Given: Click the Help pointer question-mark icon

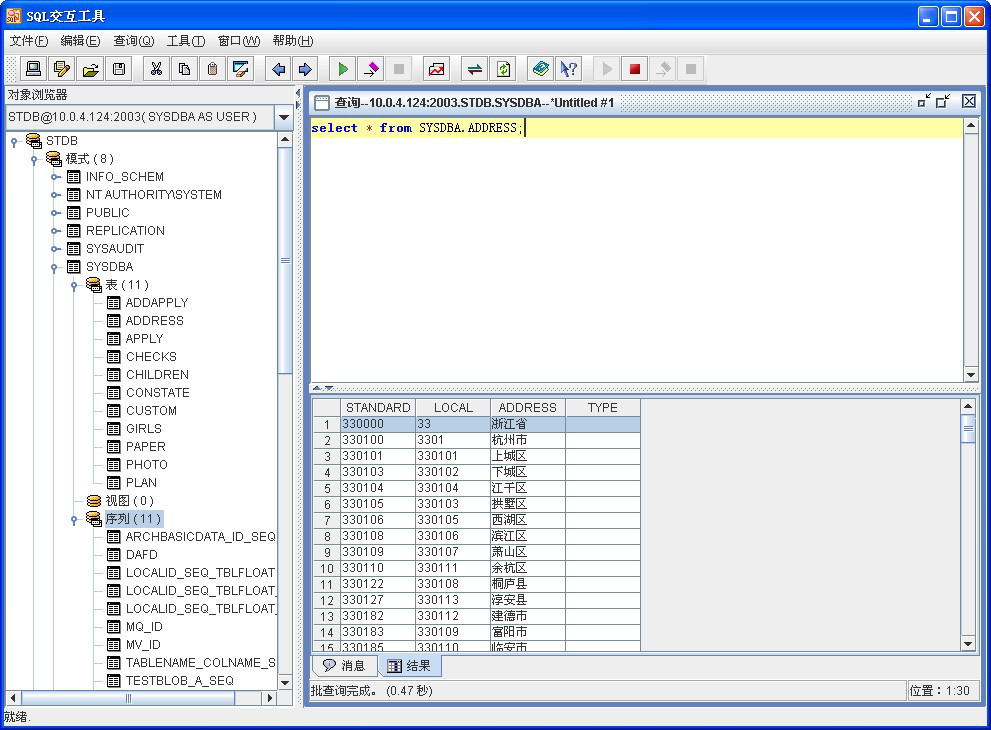Looking at the screenshot, I should (x=568, y=69).
